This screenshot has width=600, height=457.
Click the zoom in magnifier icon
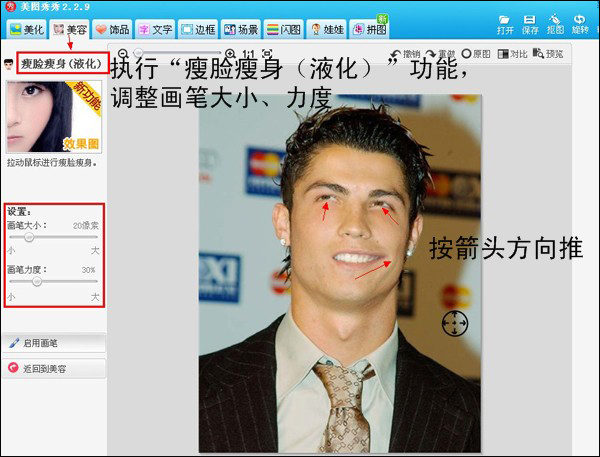[x=230, y=53]
